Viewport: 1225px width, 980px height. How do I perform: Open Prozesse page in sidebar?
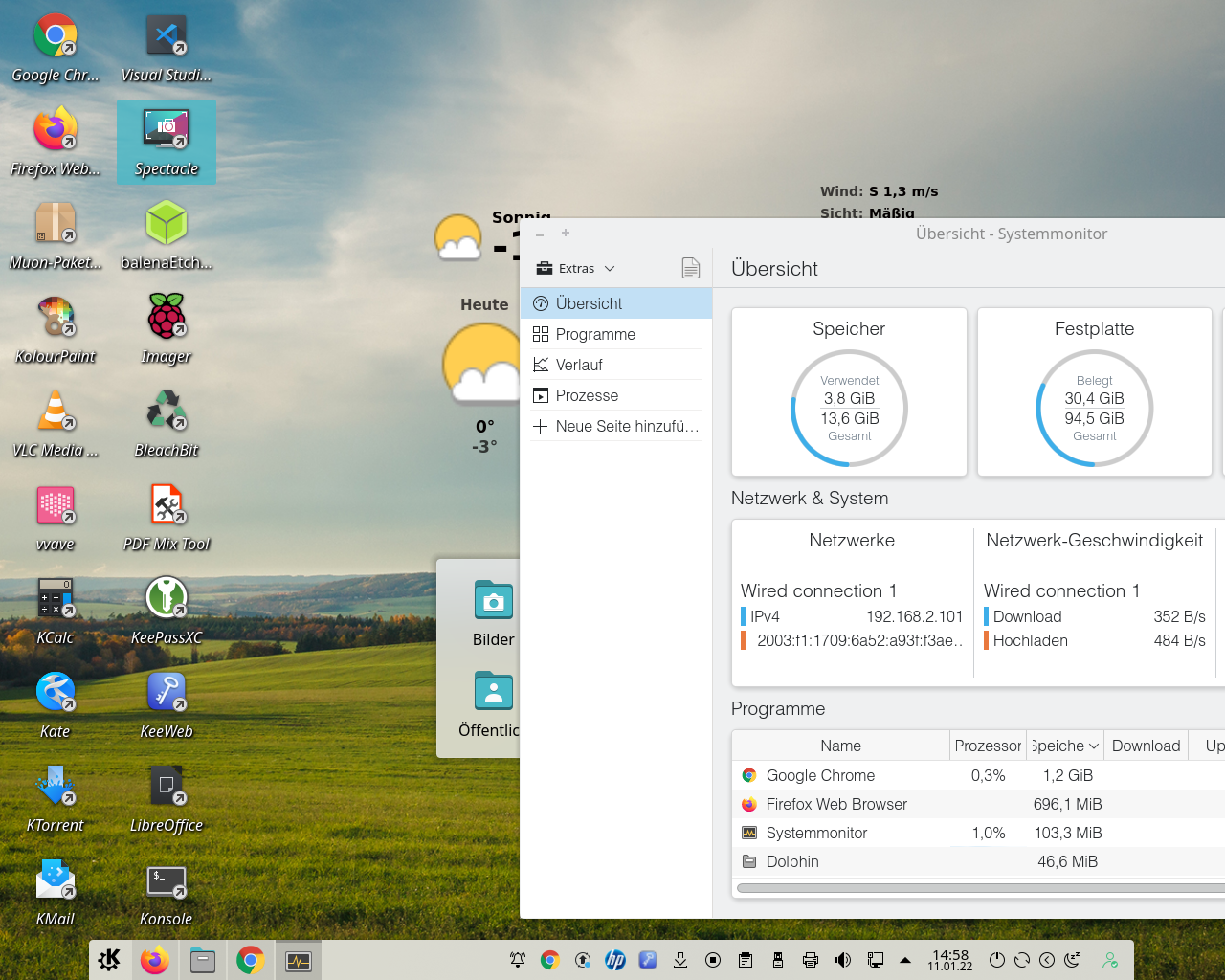pos(616,395)
